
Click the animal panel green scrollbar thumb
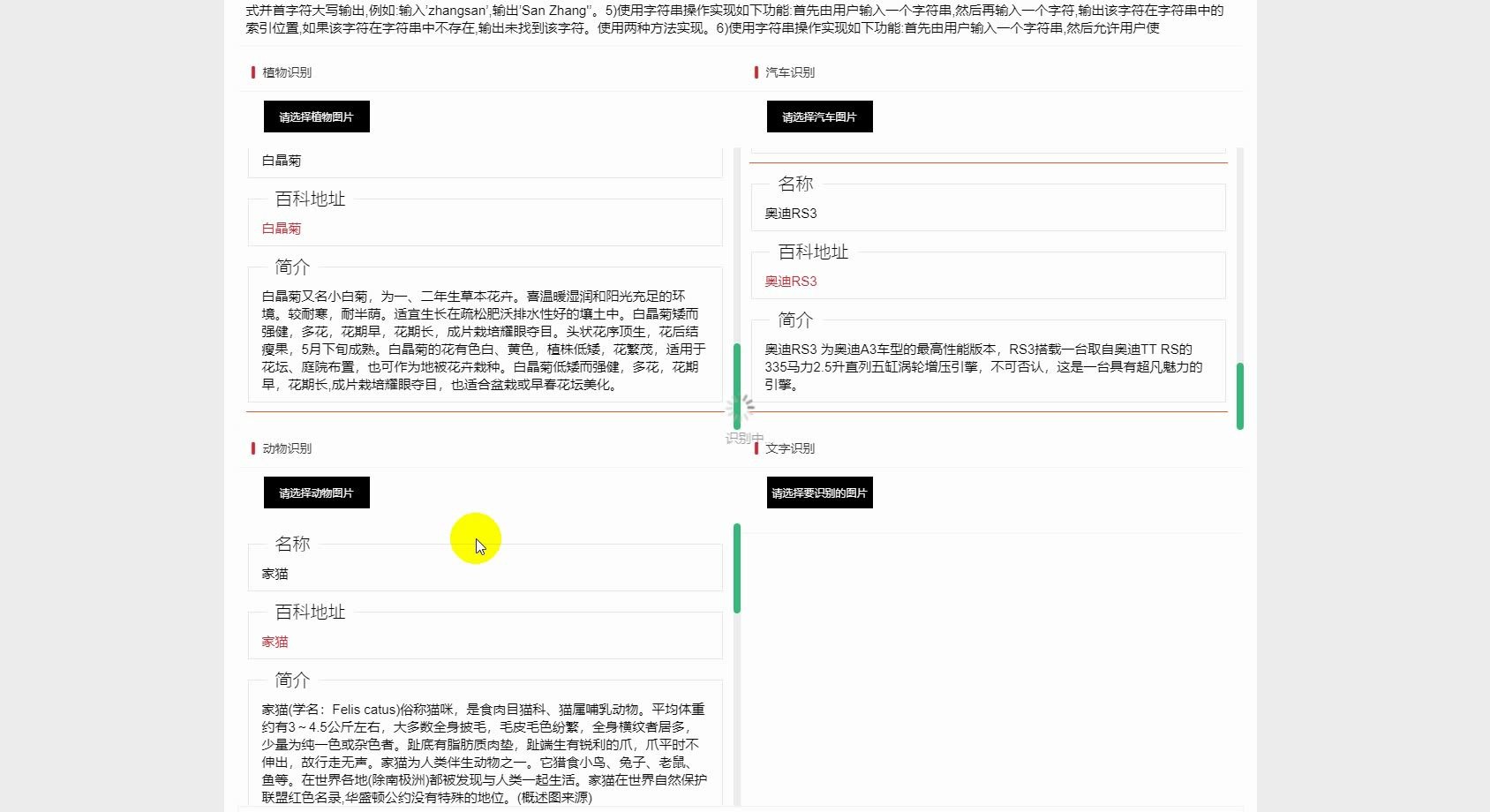737,568
